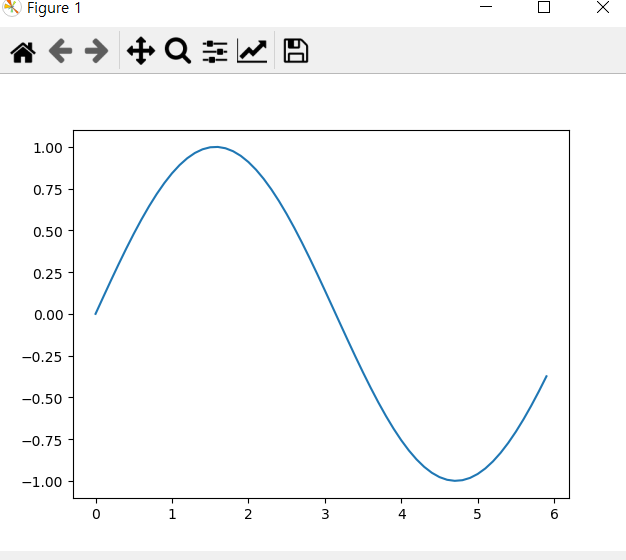Click the x-axis label 0
The image size is (626, 560).
pos(96,514)
